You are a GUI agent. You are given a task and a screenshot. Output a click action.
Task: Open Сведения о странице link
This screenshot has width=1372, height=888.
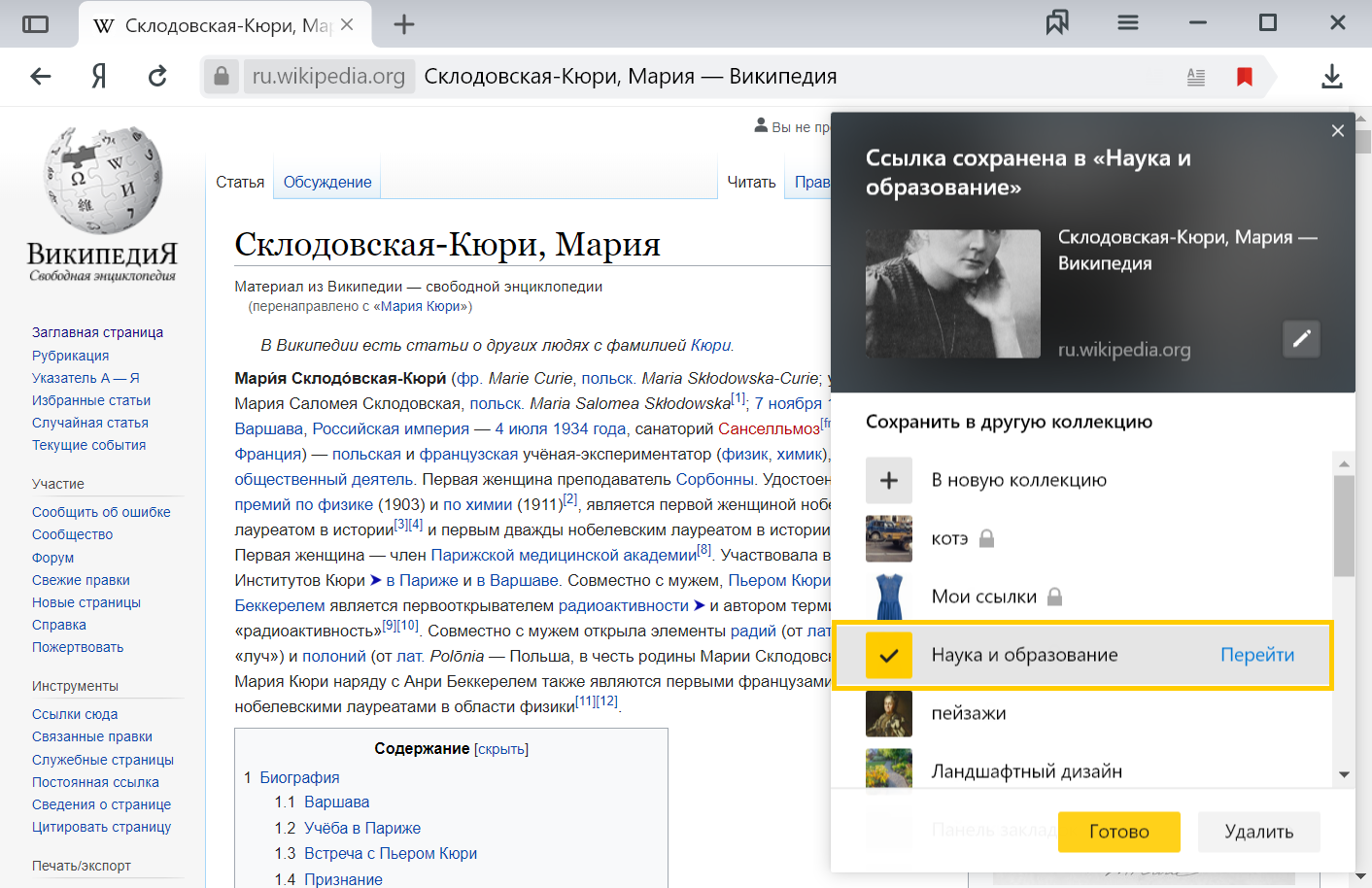tap(101, 804)
